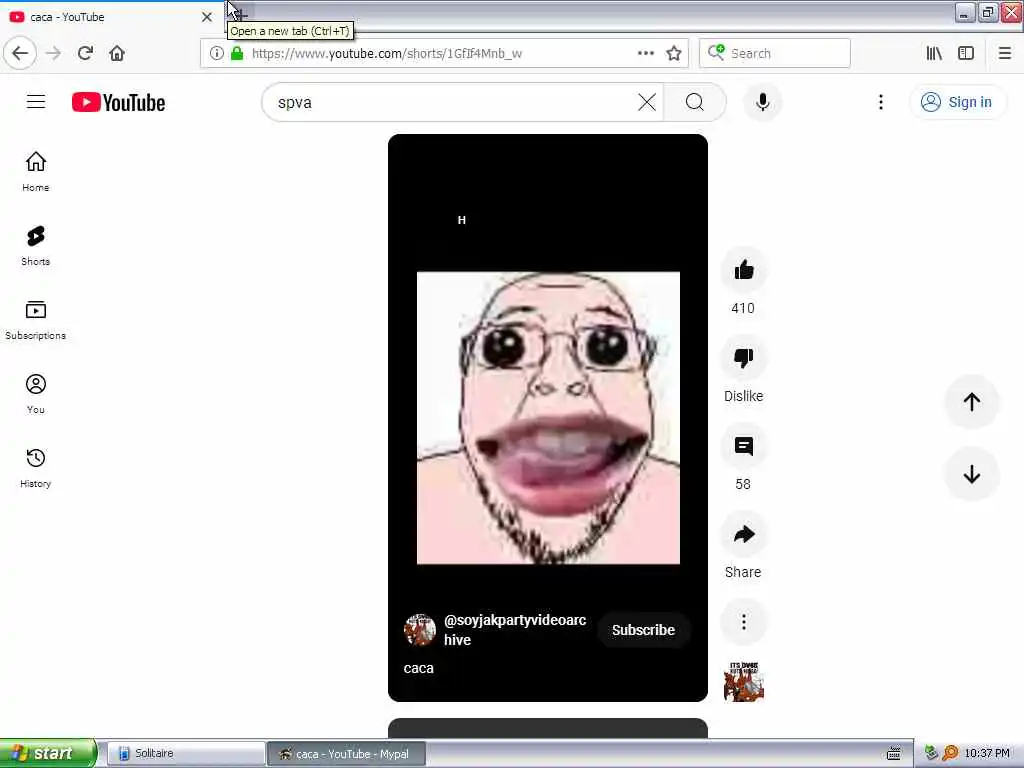Screen dimensions: 1024x768
Task: Click the browser Search field
Action: 775,54
